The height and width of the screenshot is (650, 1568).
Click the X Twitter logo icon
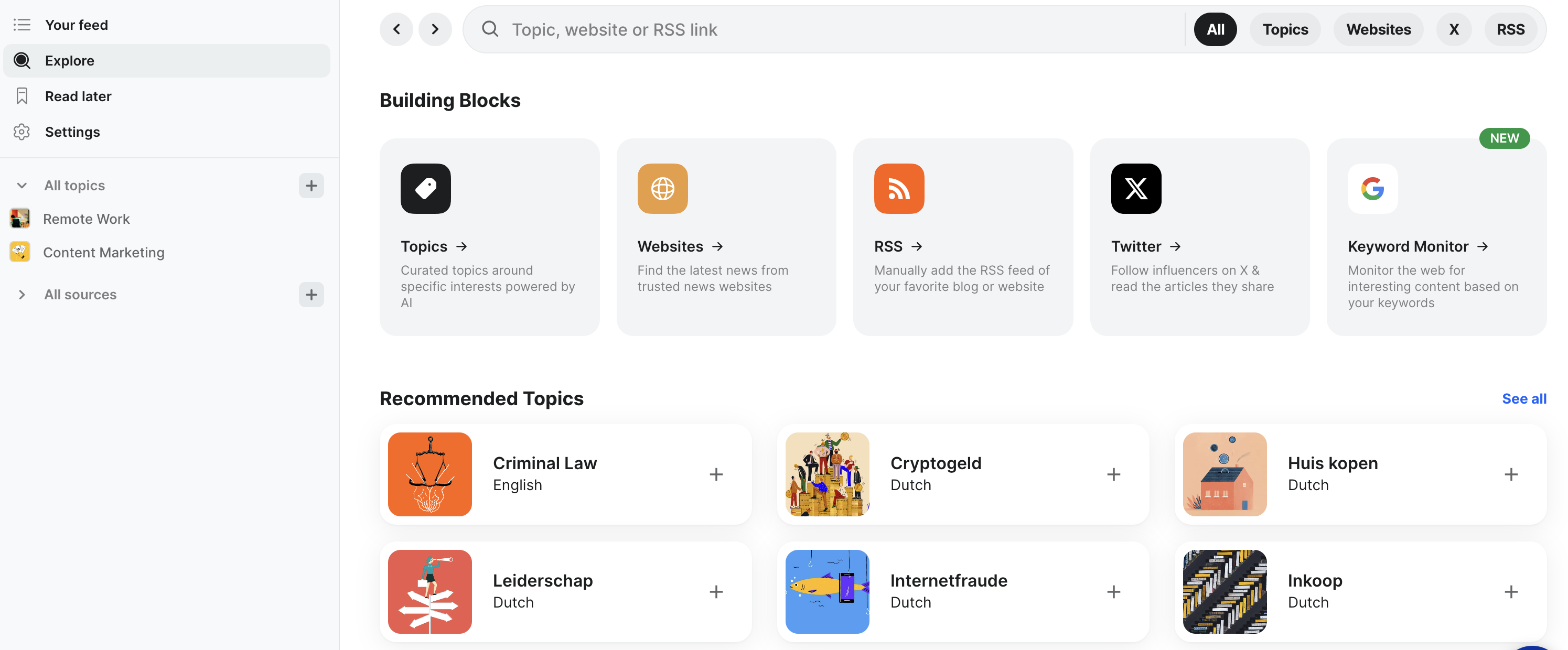[1136, 189]
